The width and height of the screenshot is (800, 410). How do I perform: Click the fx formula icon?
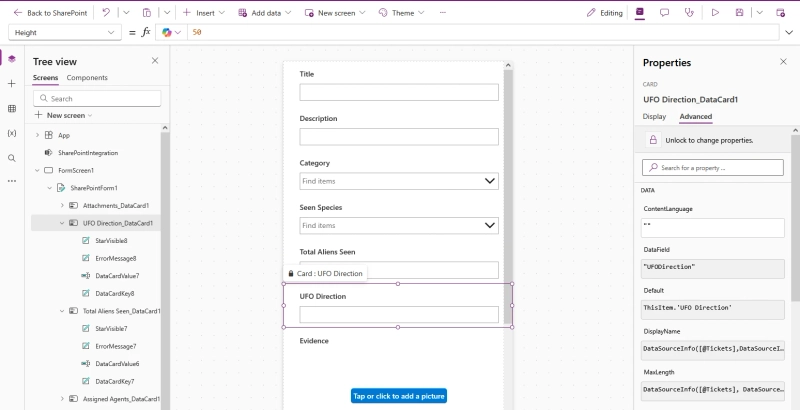point(146,32)
